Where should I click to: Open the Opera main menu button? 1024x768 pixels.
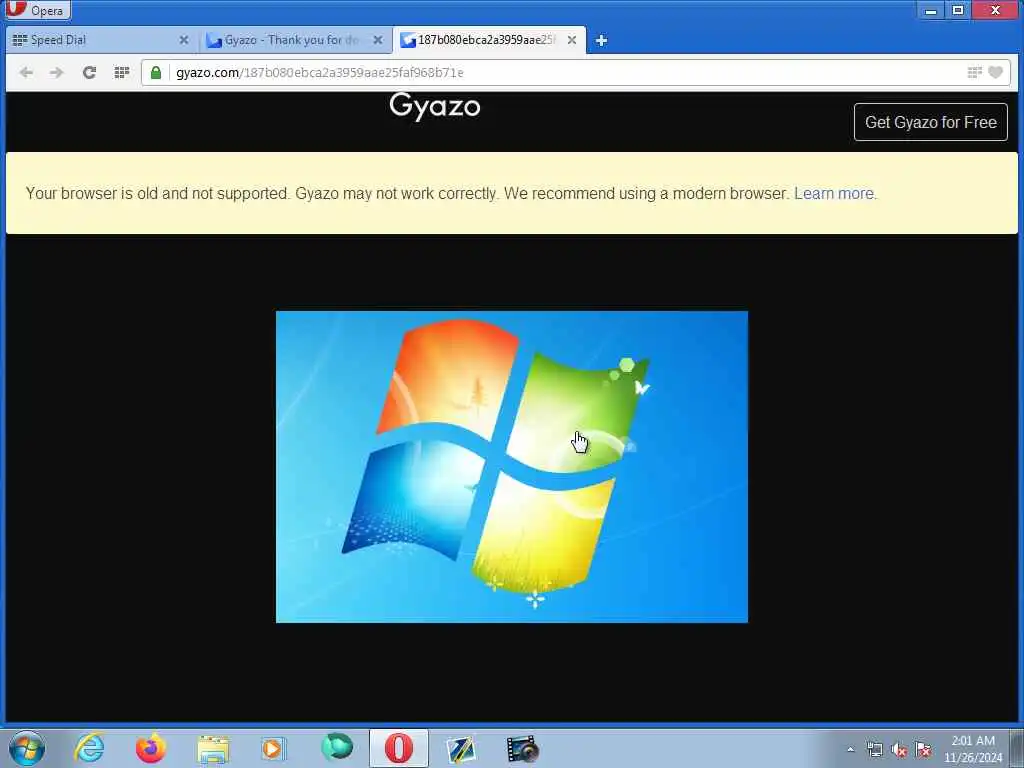click(x=36, y=10)
